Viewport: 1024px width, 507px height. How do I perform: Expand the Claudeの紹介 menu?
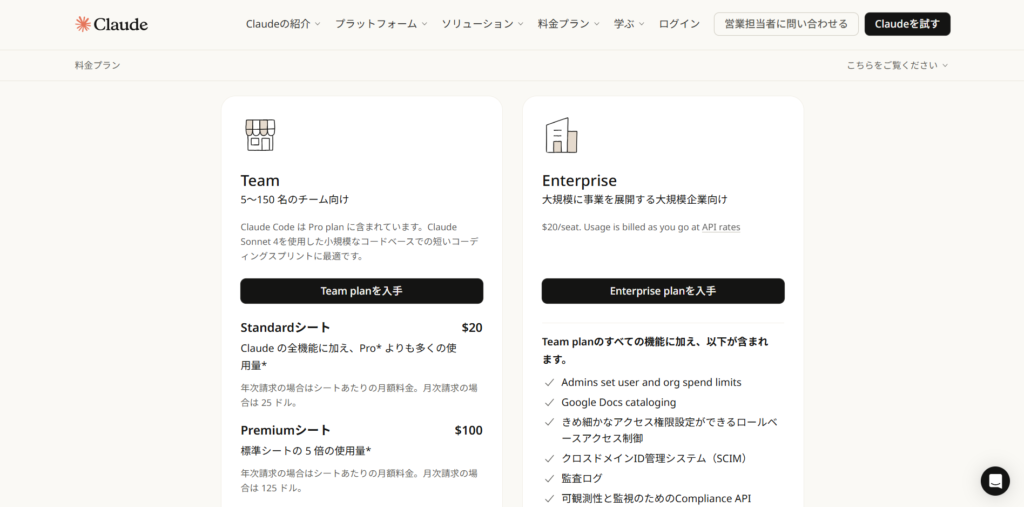(283, 24)
